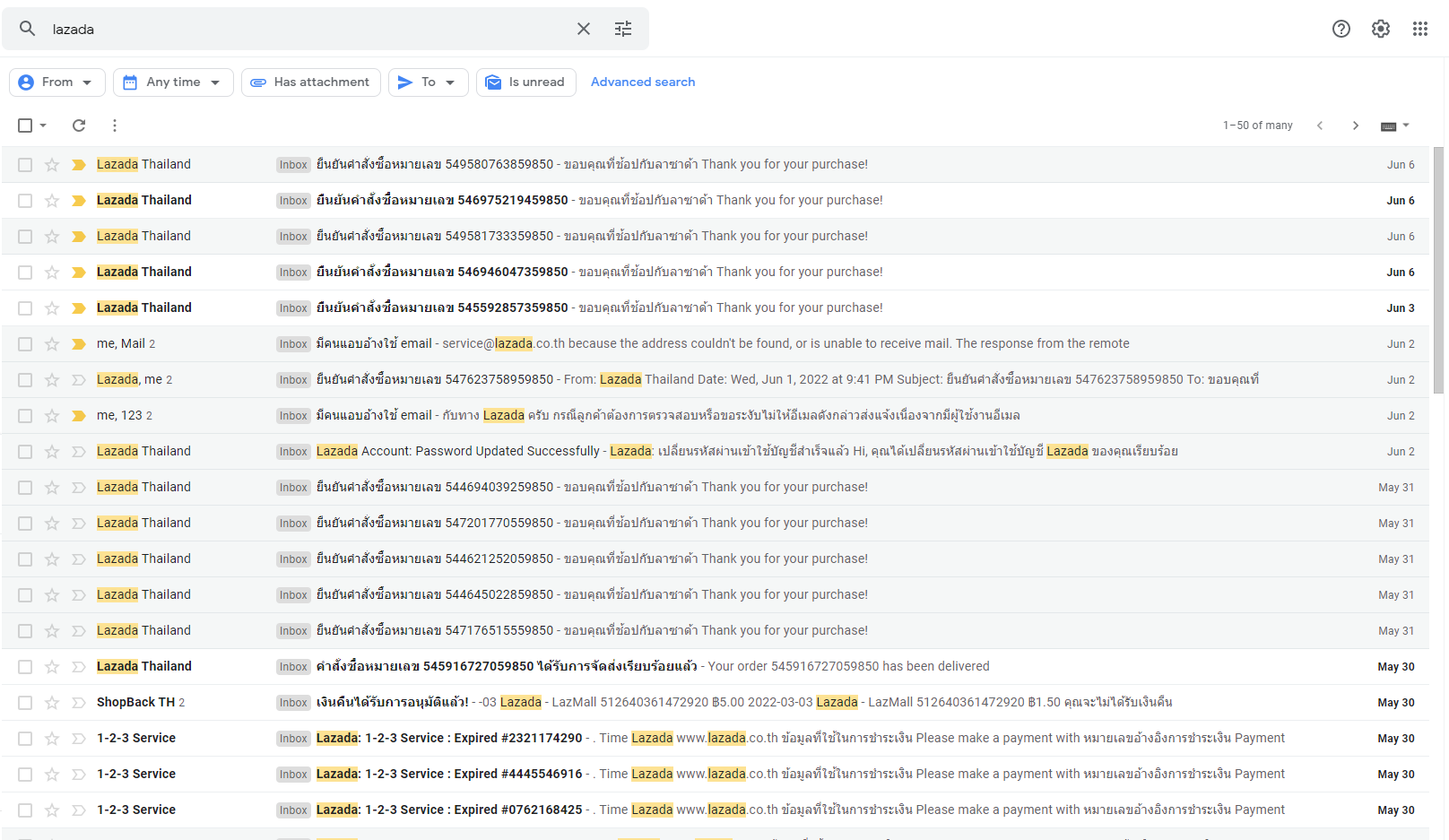The image size is (1449, 840).
Task: Toggle importance marker on order 549581733359850
Action: [x=79, y=237]
